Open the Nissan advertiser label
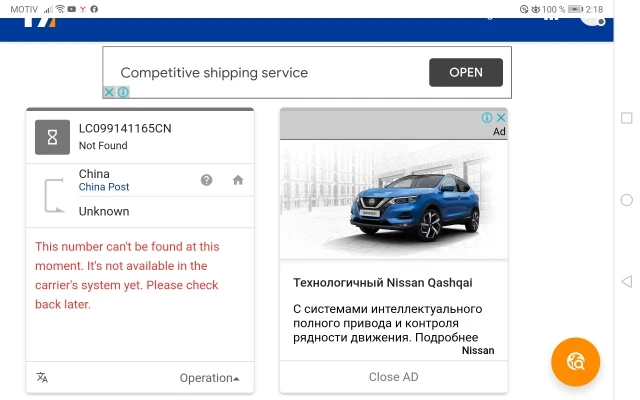640x400 pixels. (x=478, y=351)
